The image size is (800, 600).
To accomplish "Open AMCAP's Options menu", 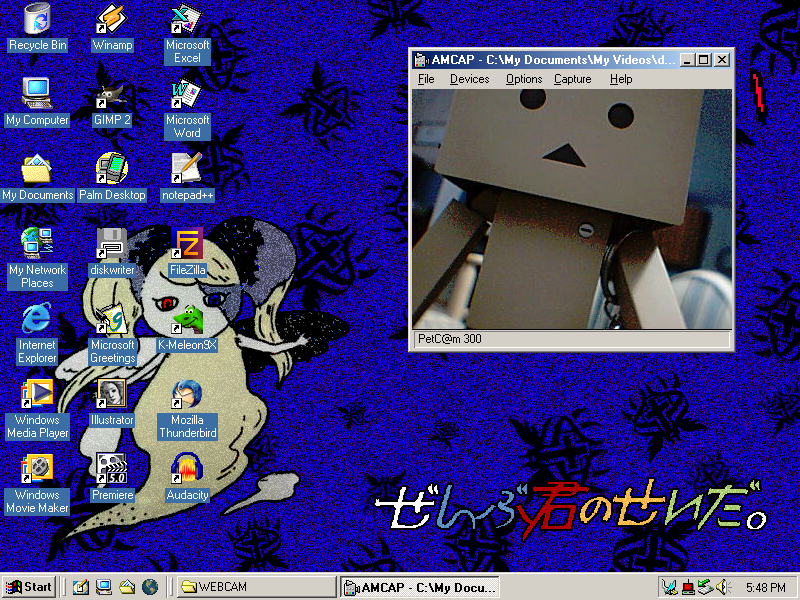I will tap(523, 79).
